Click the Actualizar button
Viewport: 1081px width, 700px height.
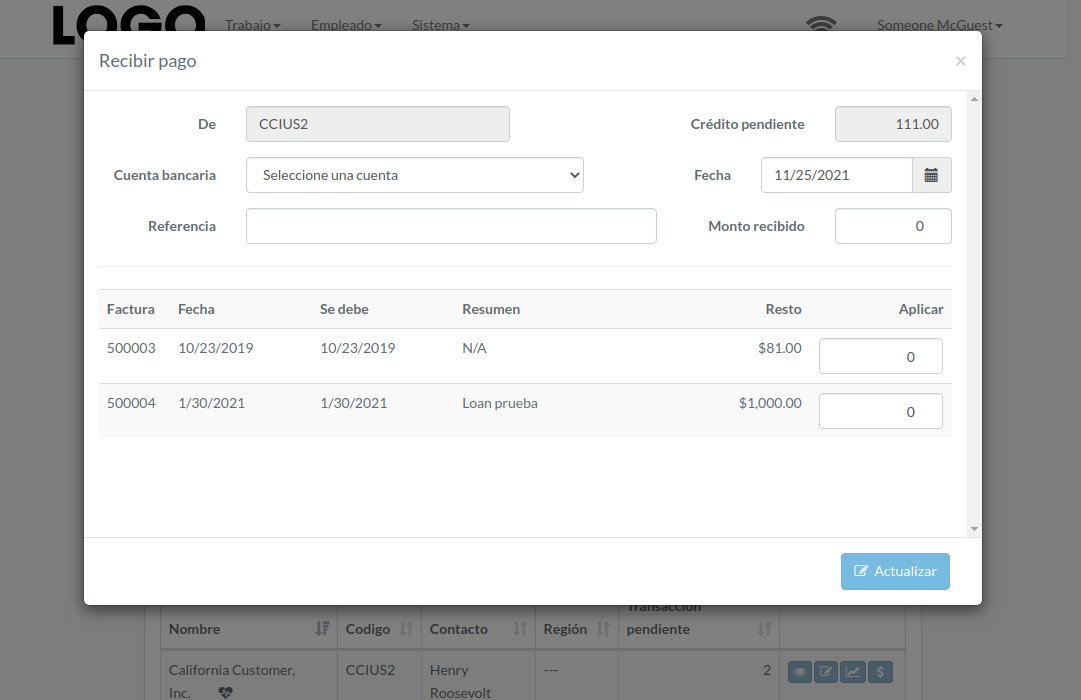click(895, 571)
